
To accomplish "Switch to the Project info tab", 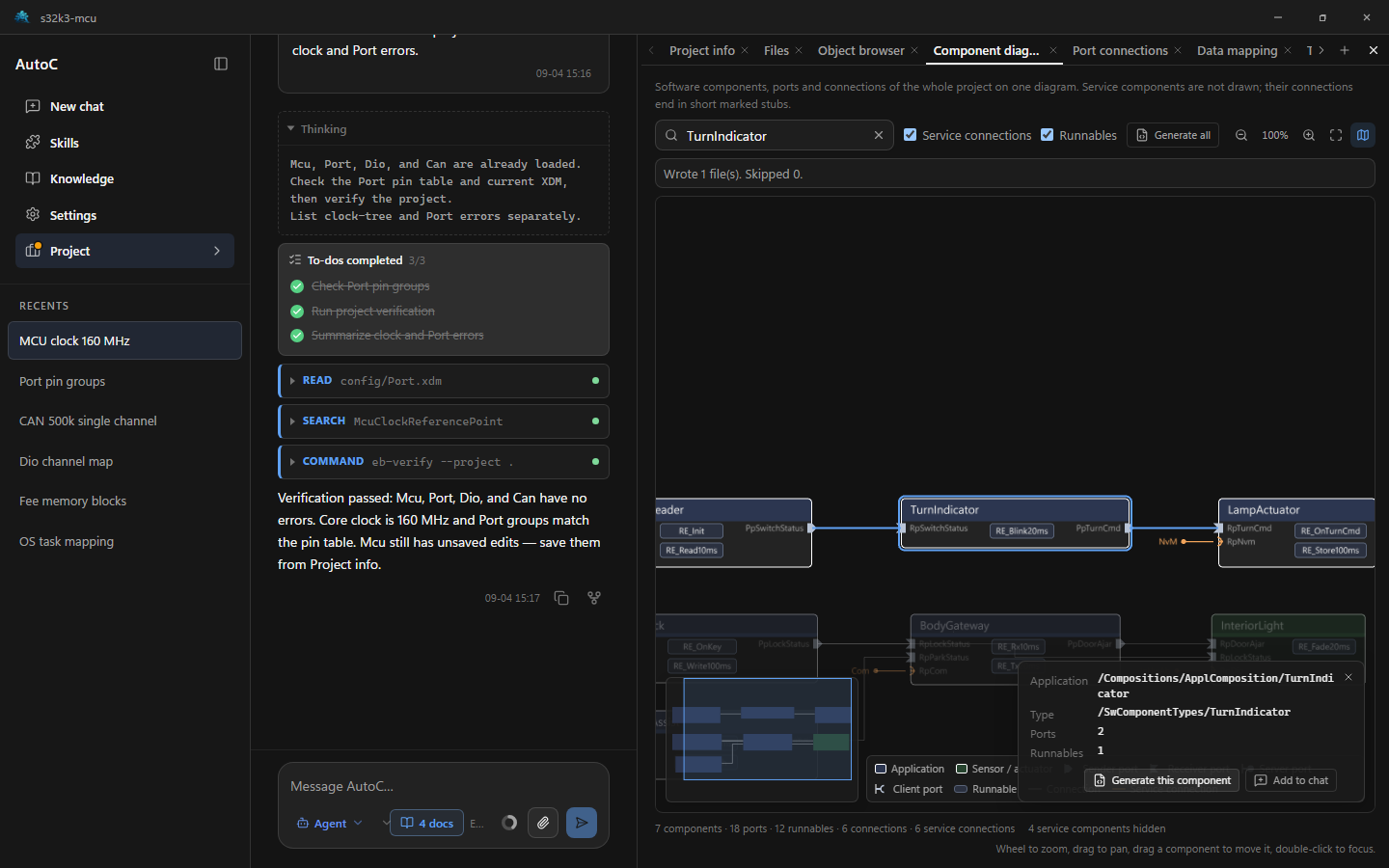I will (x=702, y=50).
